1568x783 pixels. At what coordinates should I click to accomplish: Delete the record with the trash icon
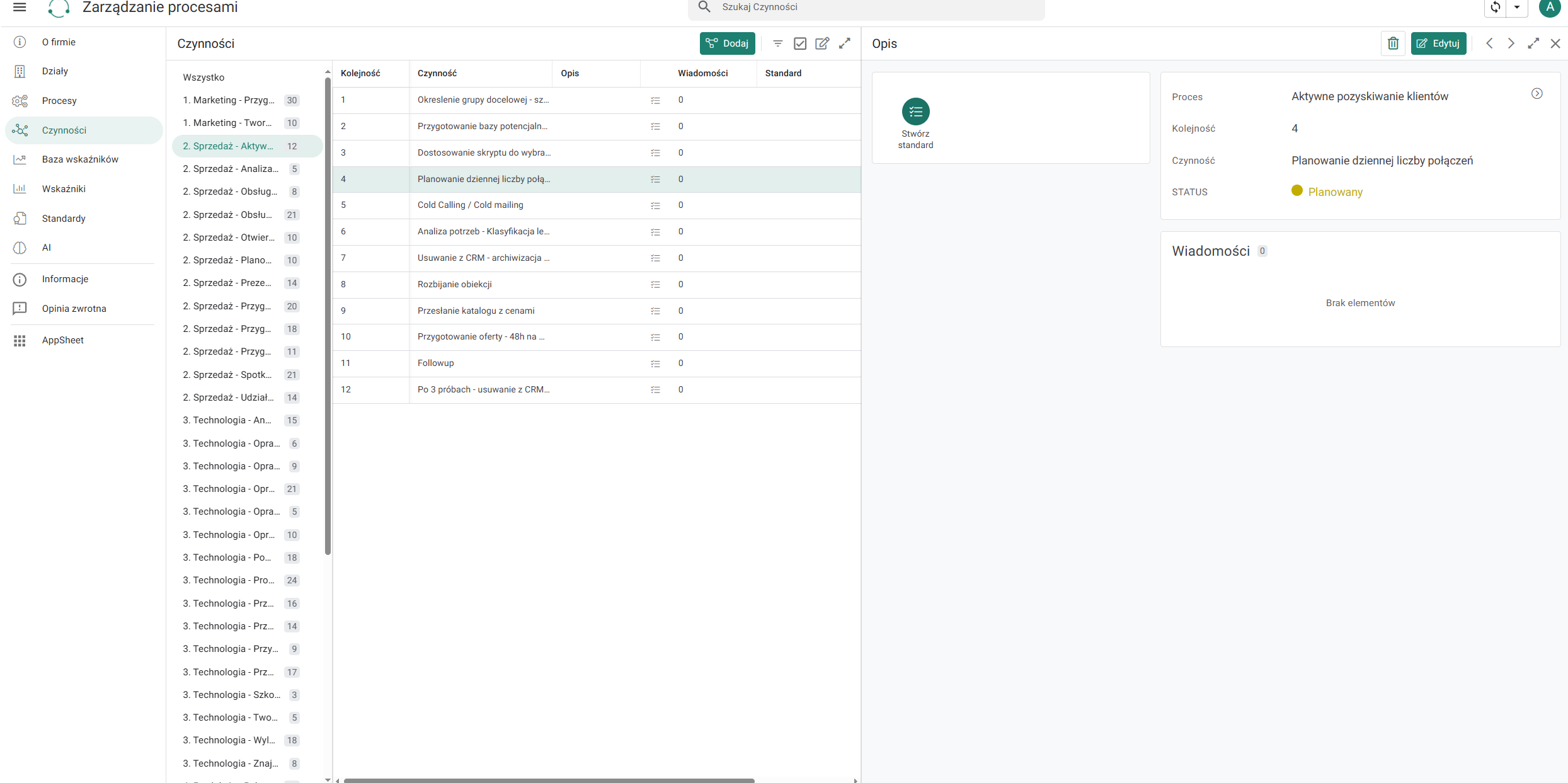(x=1393, y=43)
